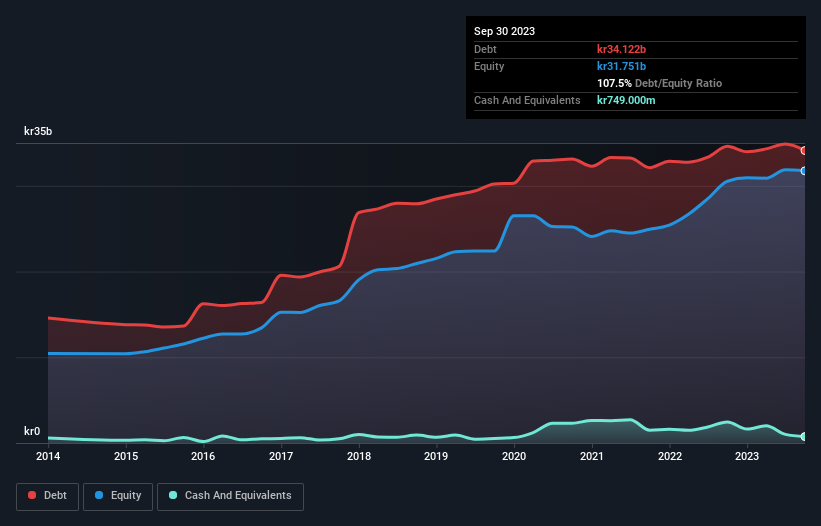The width and height of the screenshot is (821, 526).
Task: Click the kr35b y-axis label
Action: point(38,131)
